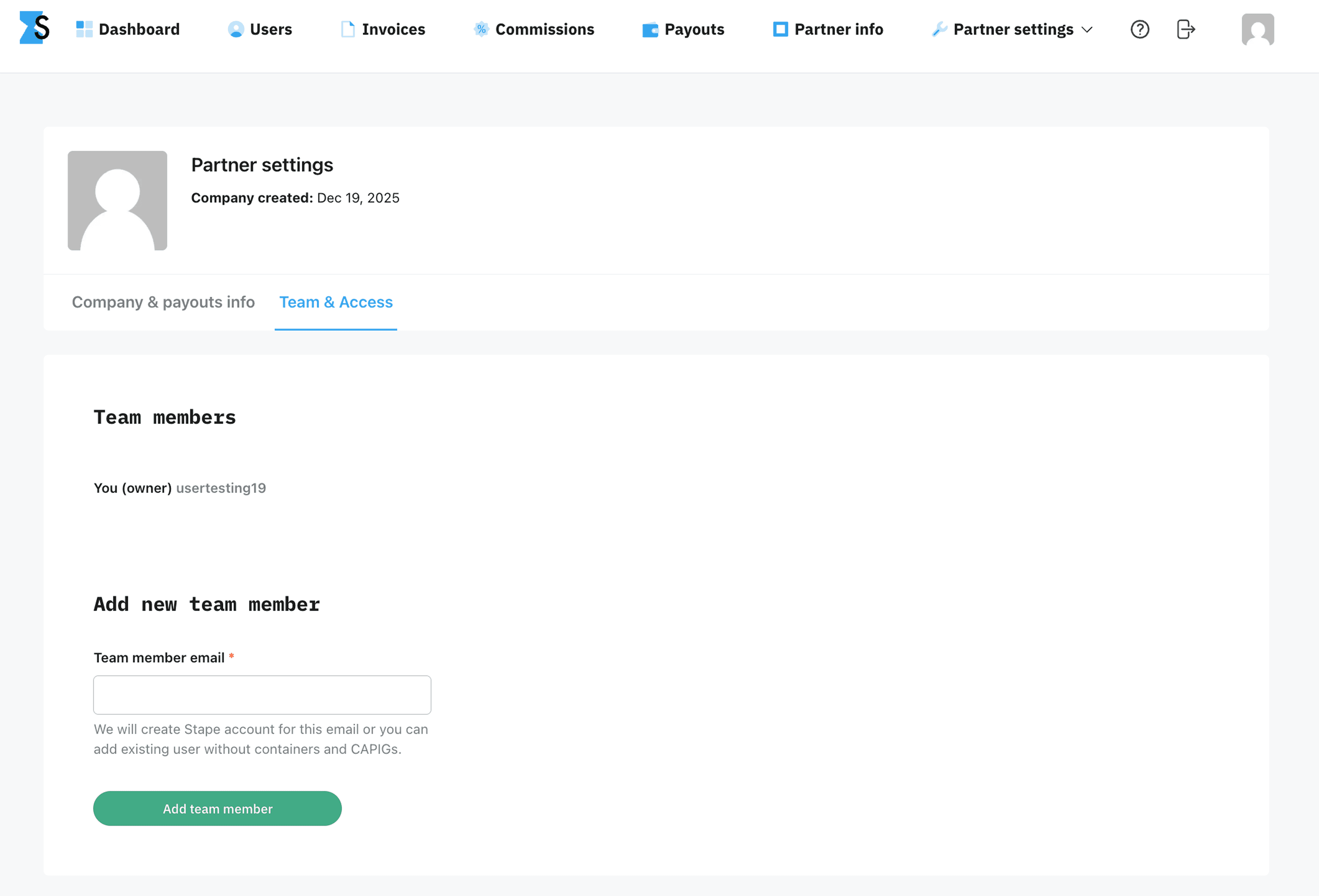The height and width of the screenshot is (896, 1319).
Task: Select the Commissions percent icon
Action: 481,29
